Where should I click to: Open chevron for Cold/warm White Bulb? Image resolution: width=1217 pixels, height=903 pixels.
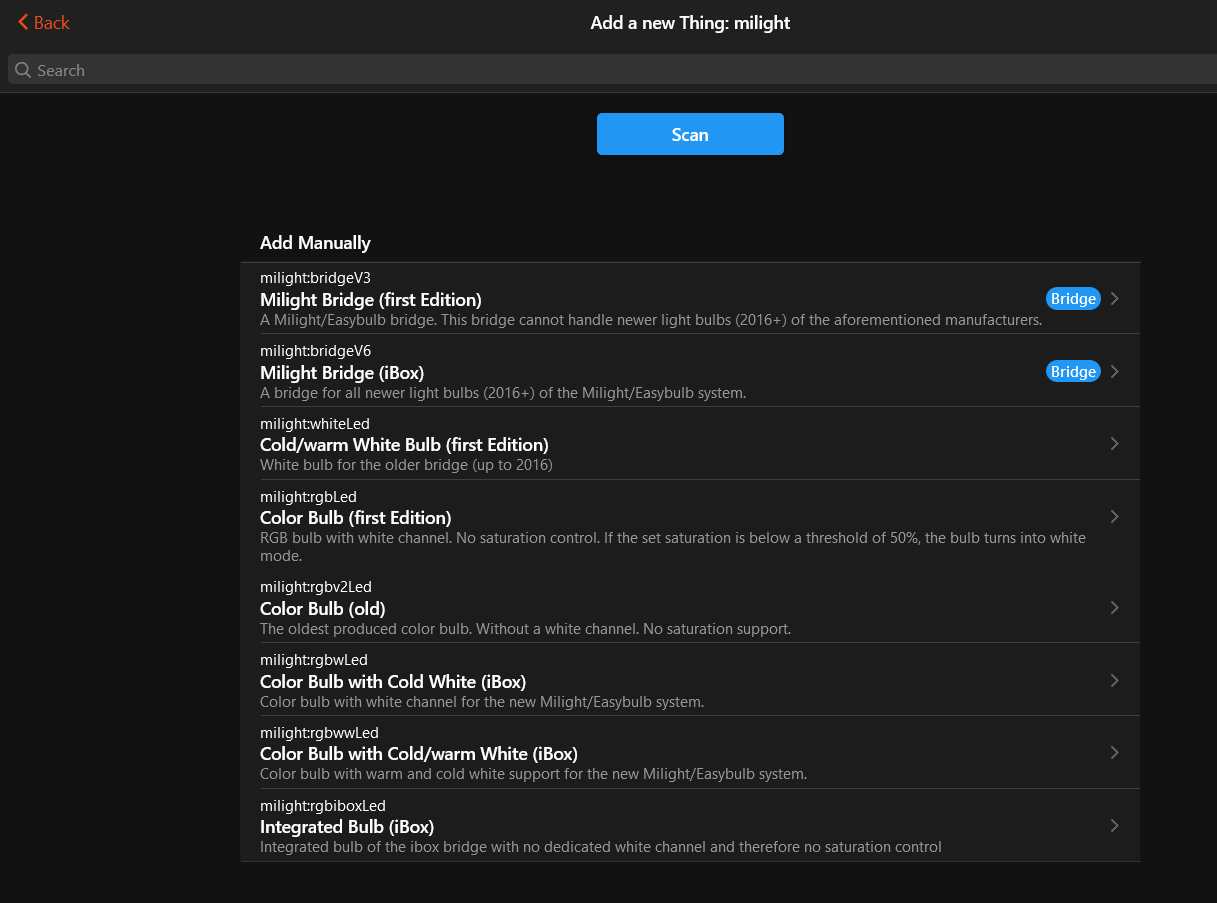1115,443
